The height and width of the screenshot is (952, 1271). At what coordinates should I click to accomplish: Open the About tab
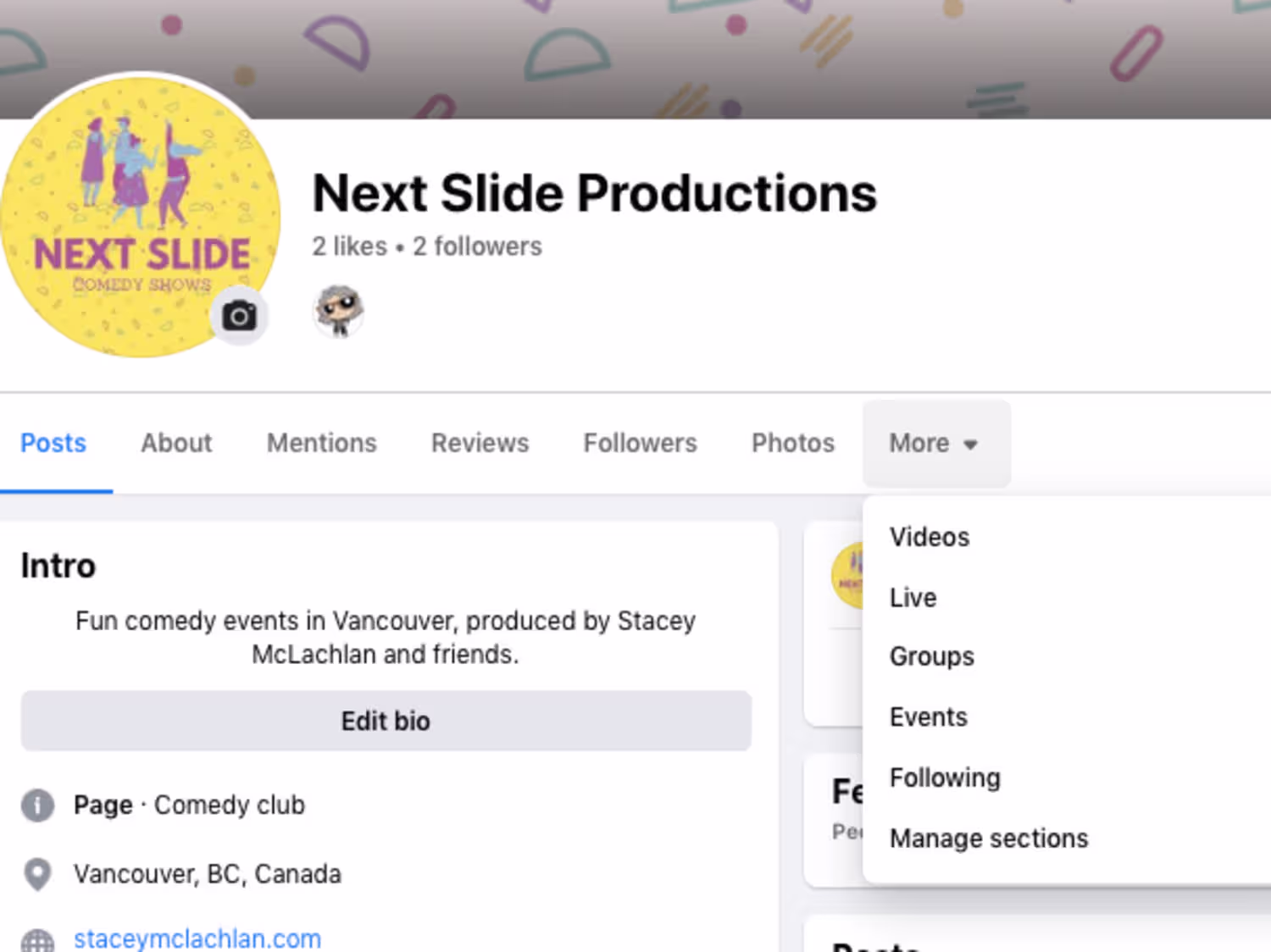[176, 443]
